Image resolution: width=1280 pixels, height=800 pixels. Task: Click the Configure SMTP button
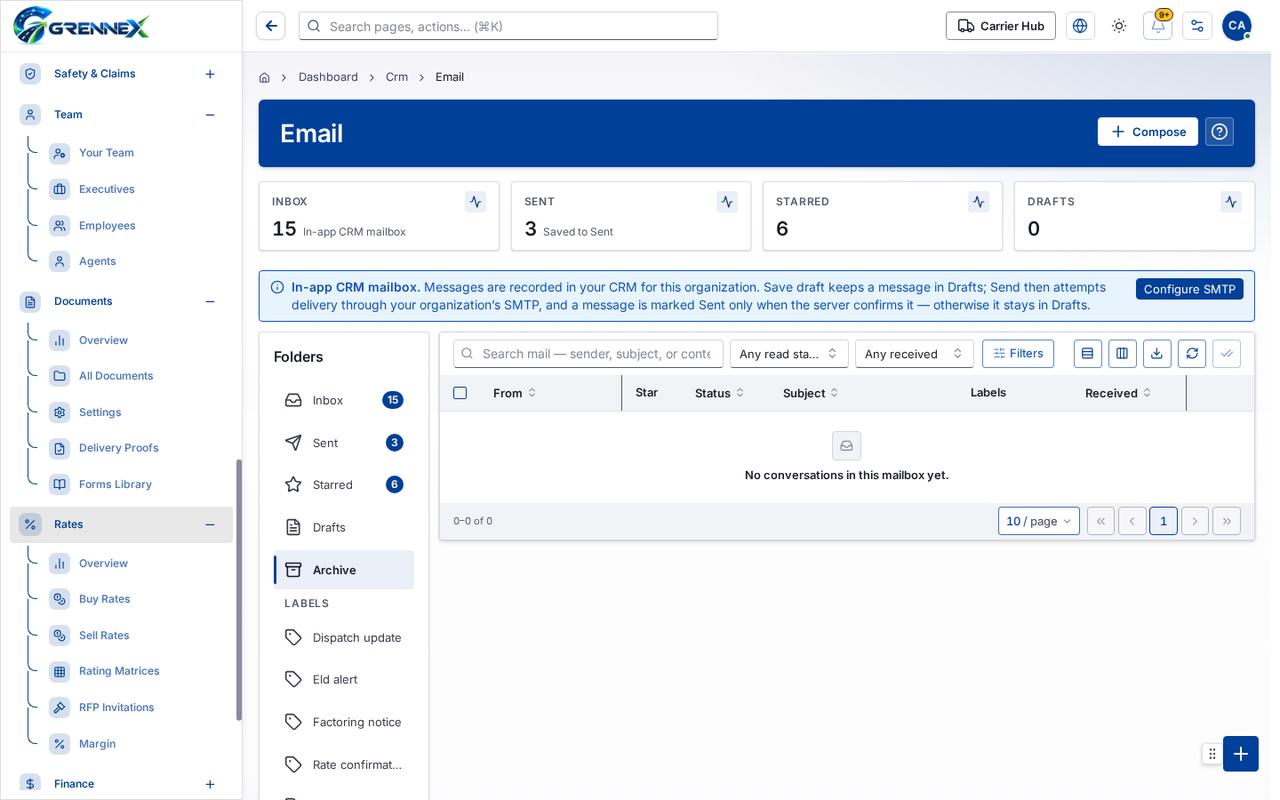pyautogui.click(x=1190, y=289)
